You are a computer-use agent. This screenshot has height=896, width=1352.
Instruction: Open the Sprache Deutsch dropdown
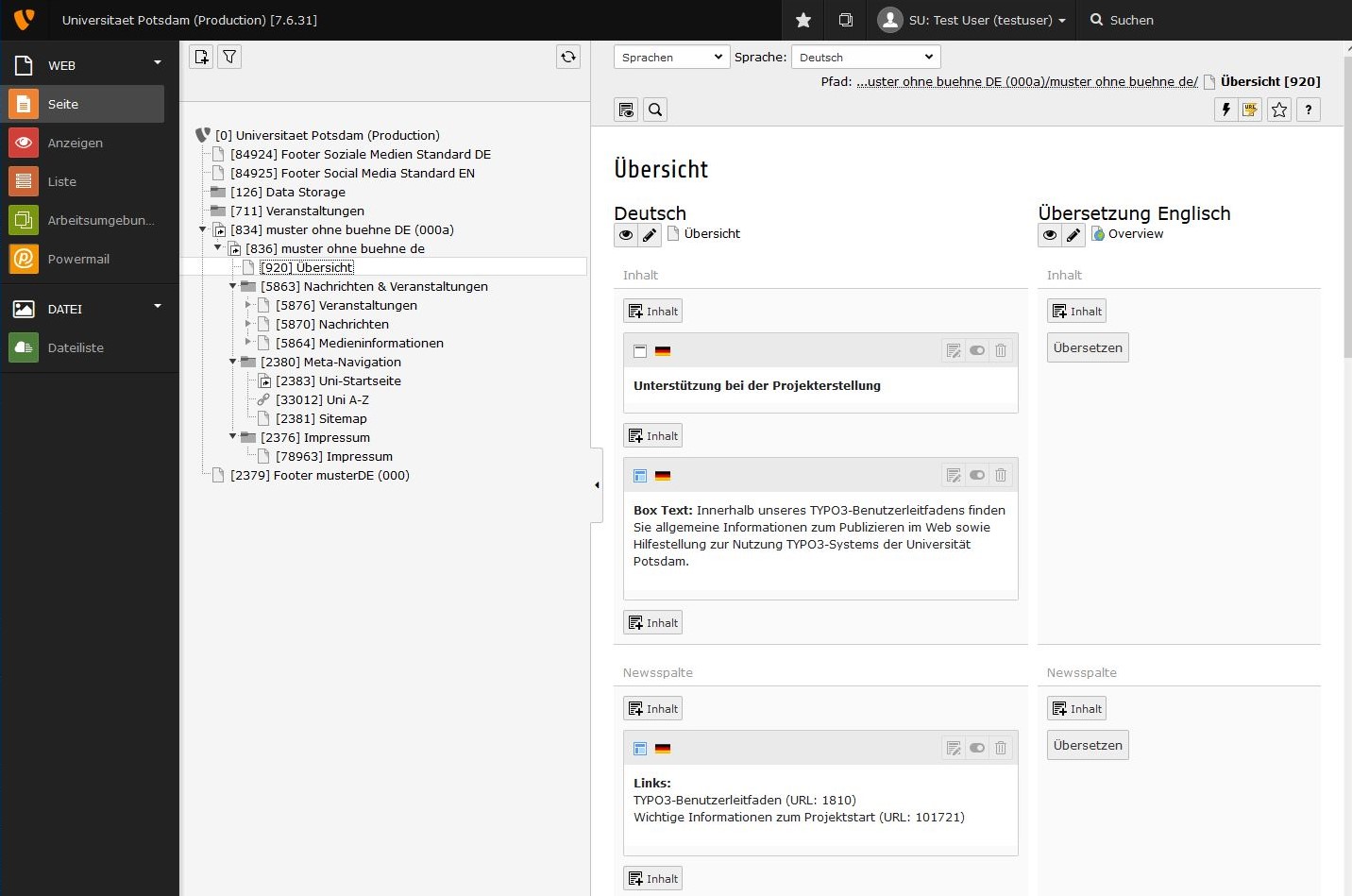coord(865,58)
